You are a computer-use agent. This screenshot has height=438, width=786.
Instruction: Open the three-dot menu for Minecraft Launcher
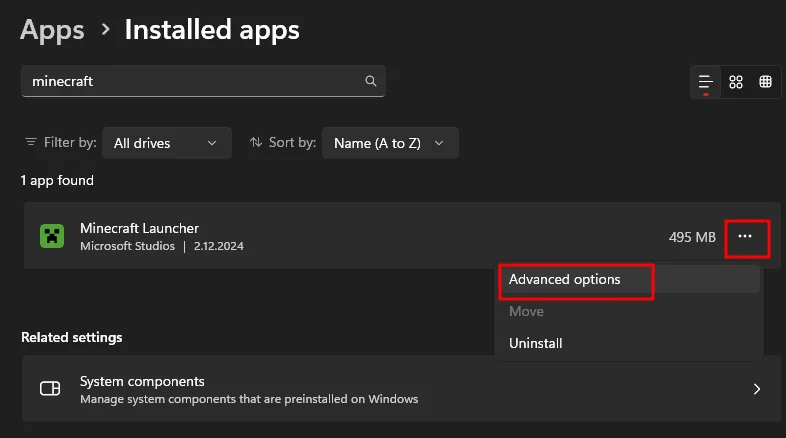(x=745, y=237)
